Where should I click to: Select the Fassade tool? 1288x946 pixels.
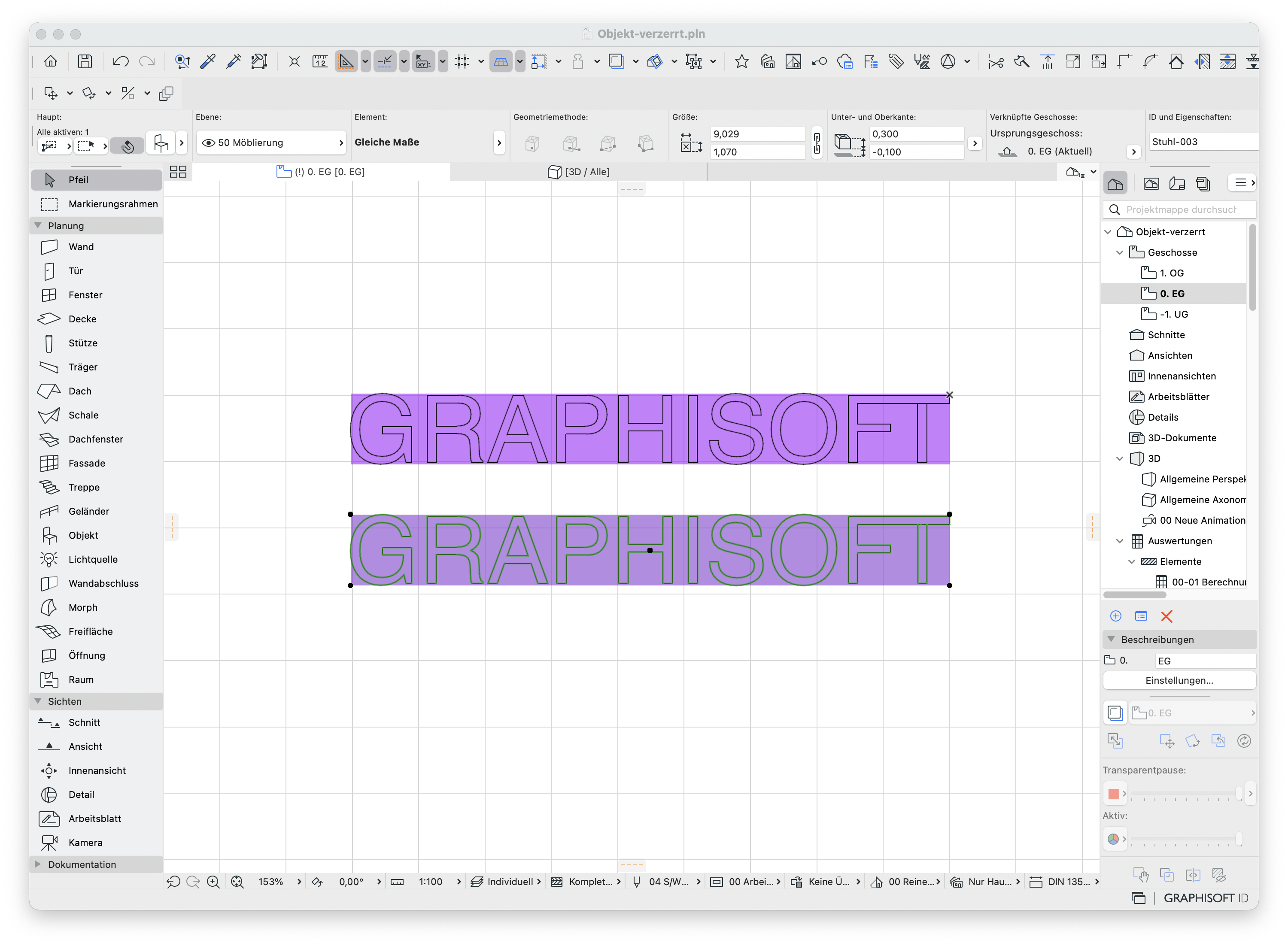(x=96, y=463)
